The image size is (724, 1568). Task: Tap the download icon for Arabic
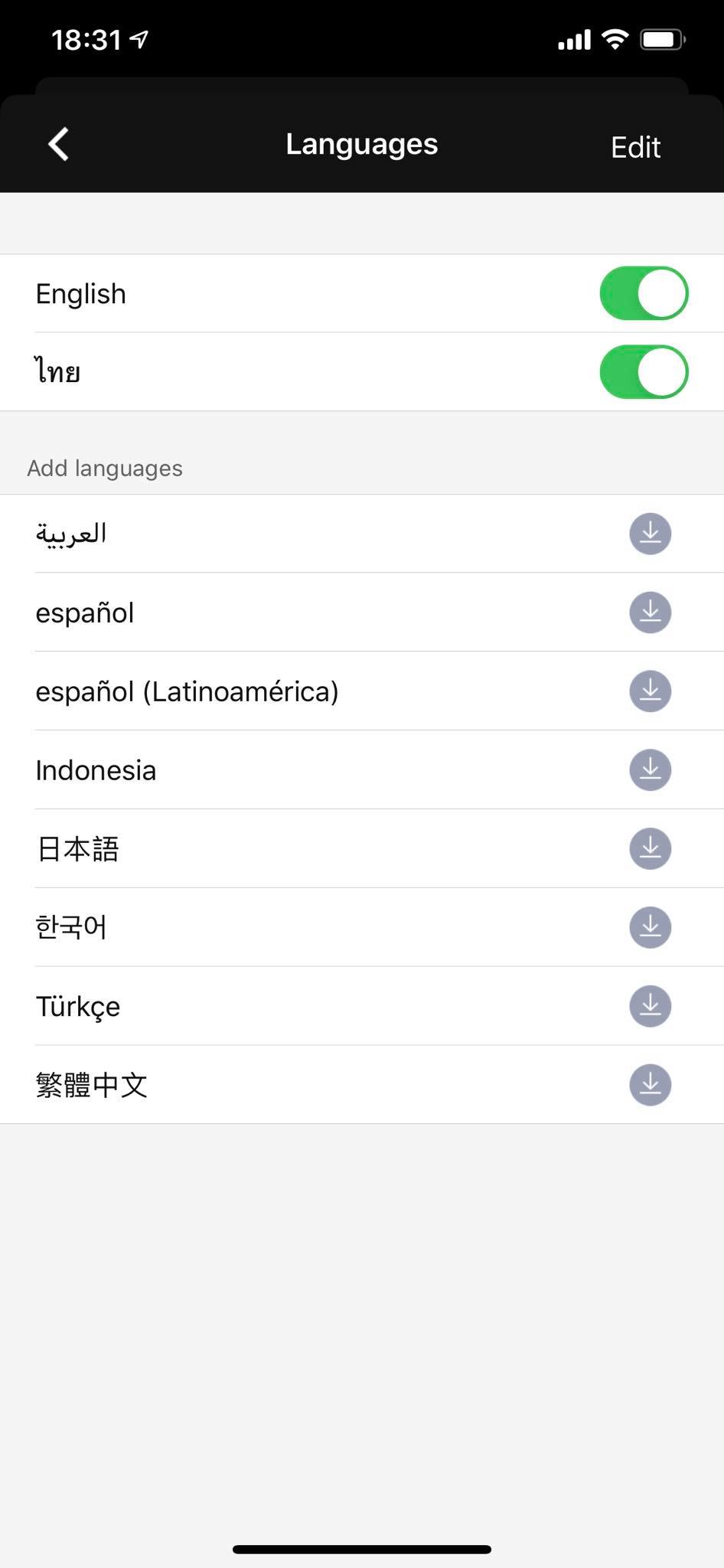click(650, 534)
